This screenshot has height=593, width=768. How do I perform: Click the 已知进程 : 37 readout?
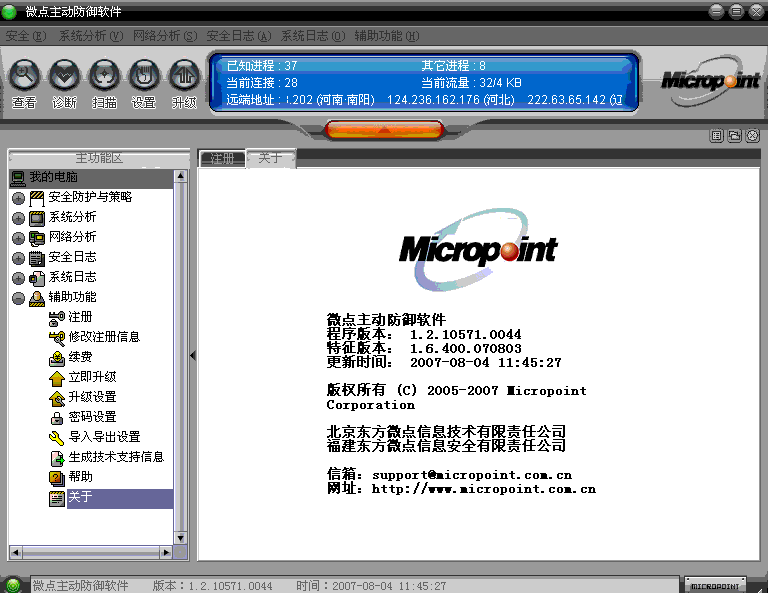pos(262,66)
